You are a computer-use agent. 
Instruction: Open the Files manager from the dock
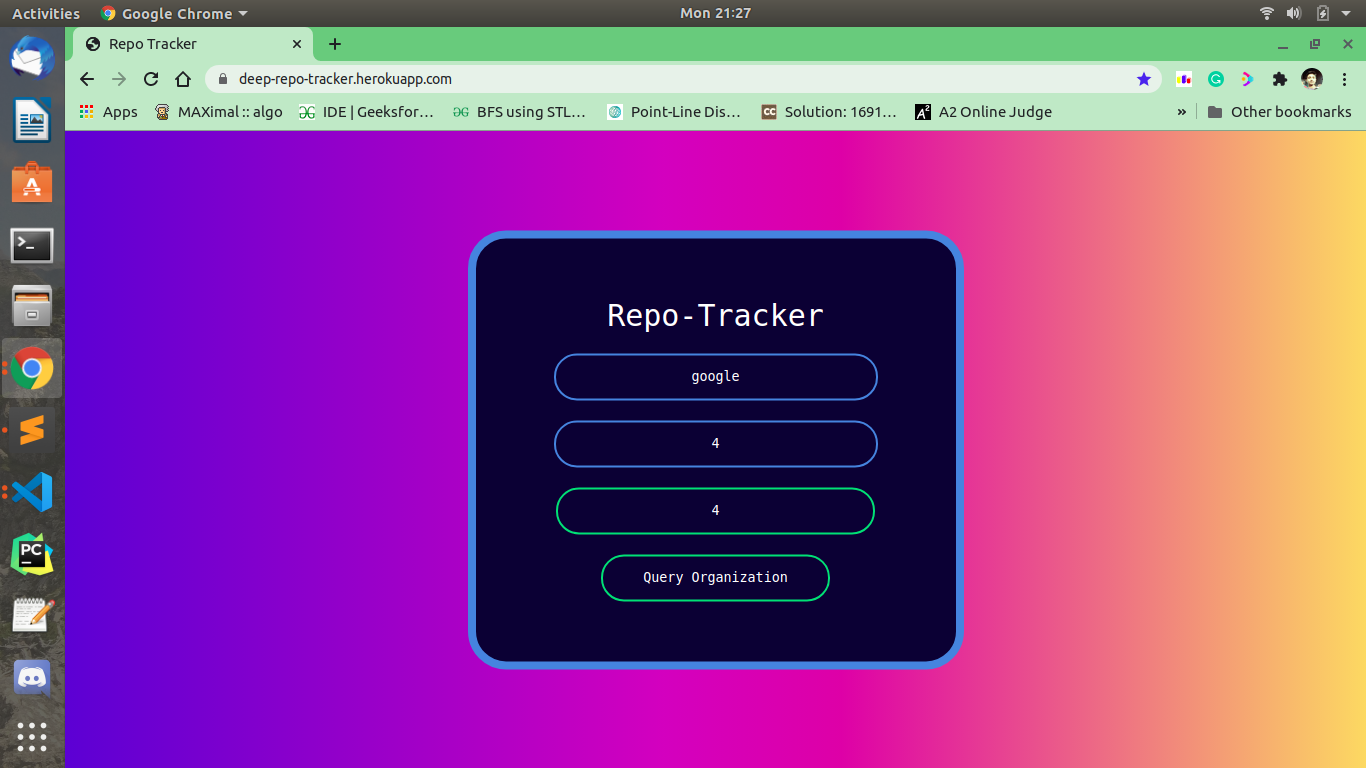click(x=32, y=306)
